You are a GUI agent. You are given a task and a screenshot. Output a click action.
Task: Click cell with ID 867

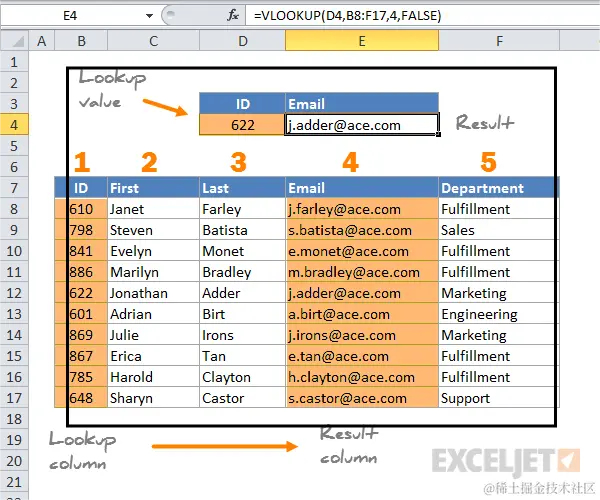pyautogui.click(x=81, y=356)
